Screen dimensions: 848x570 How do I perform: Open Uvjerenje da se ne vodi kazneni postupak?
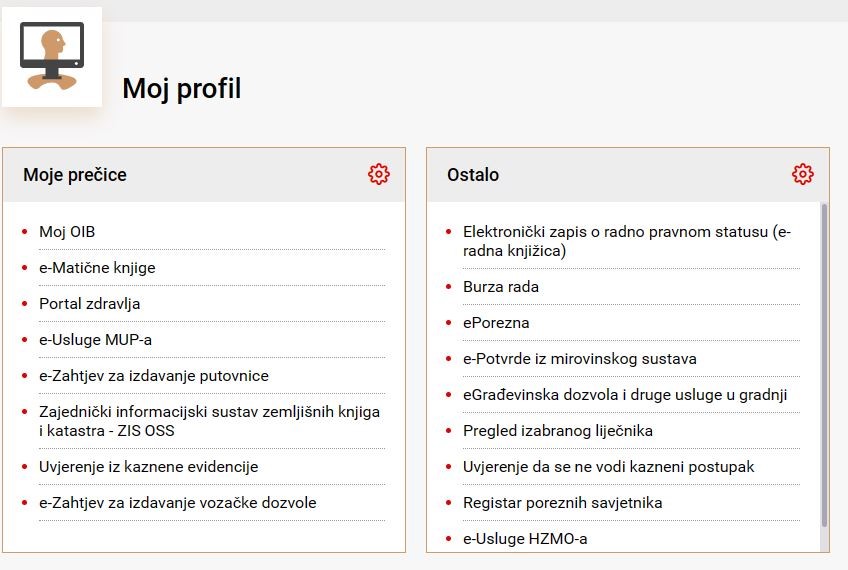(608, 467)
